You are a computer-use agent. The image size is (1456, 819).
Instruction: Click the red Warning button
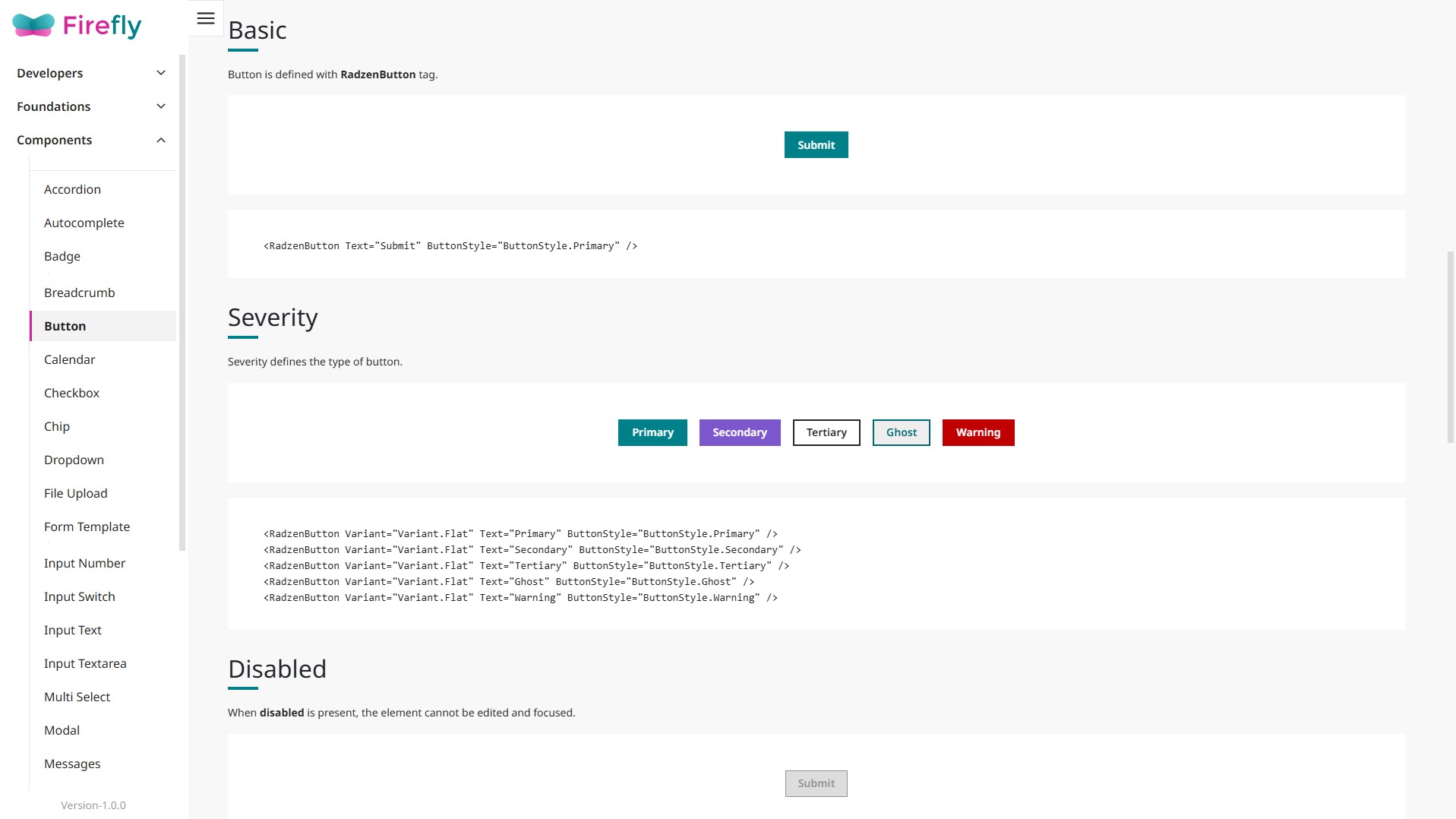(978, 432)
